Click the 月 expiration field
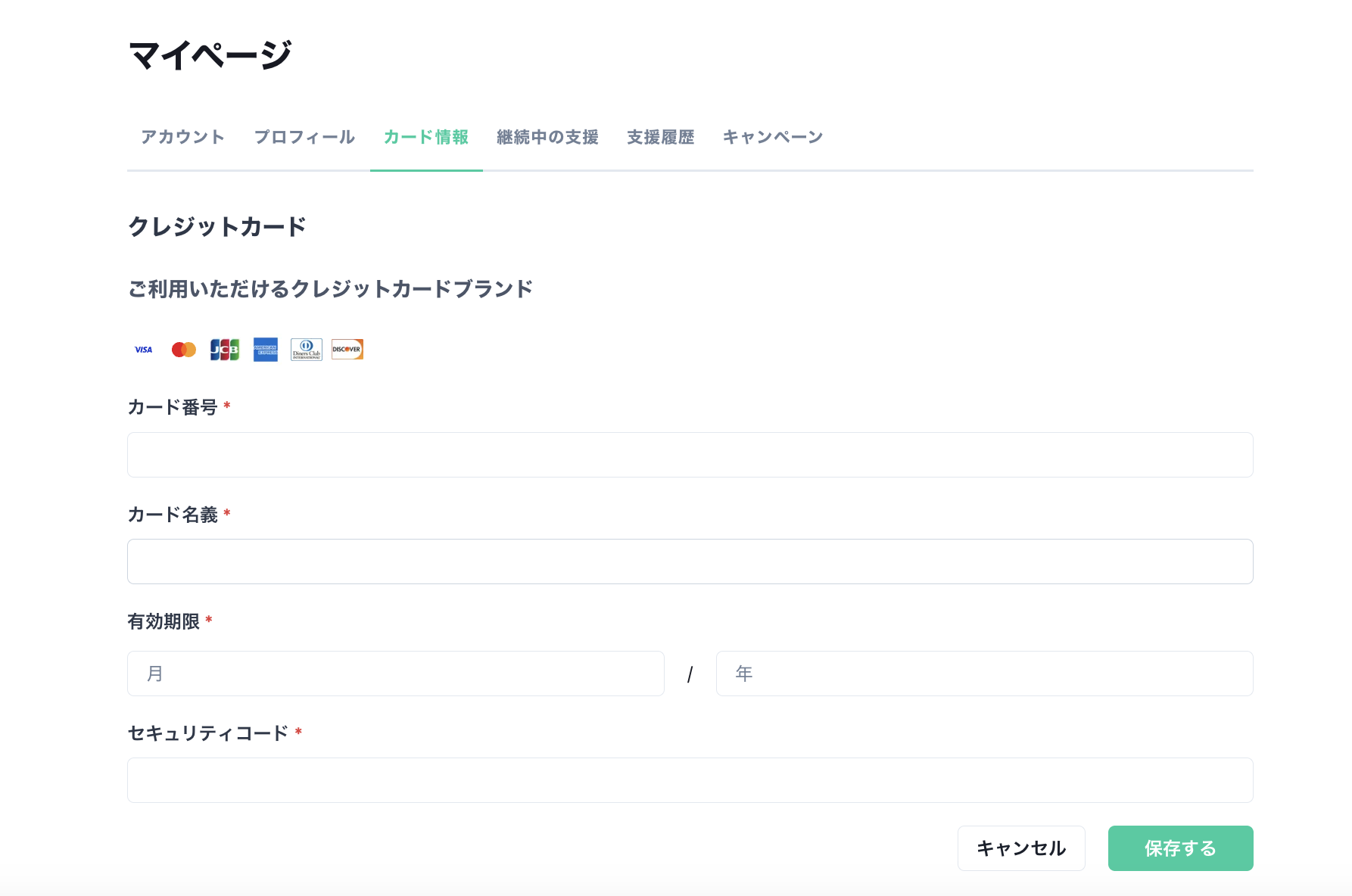This screenshot has height=896, width=1352. pyautogui.click(x=396, y=673)
